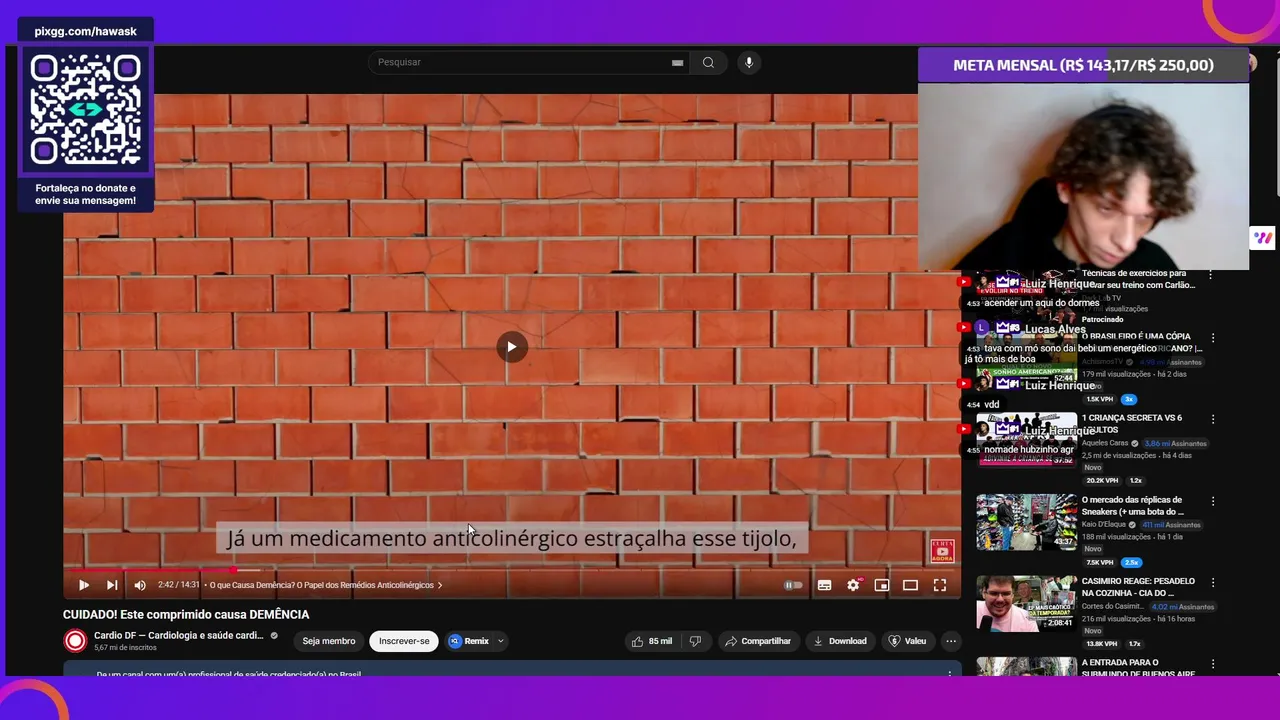1280x720 pixels.
Task: Dislike the video
Action: click(x=696, y=641)
